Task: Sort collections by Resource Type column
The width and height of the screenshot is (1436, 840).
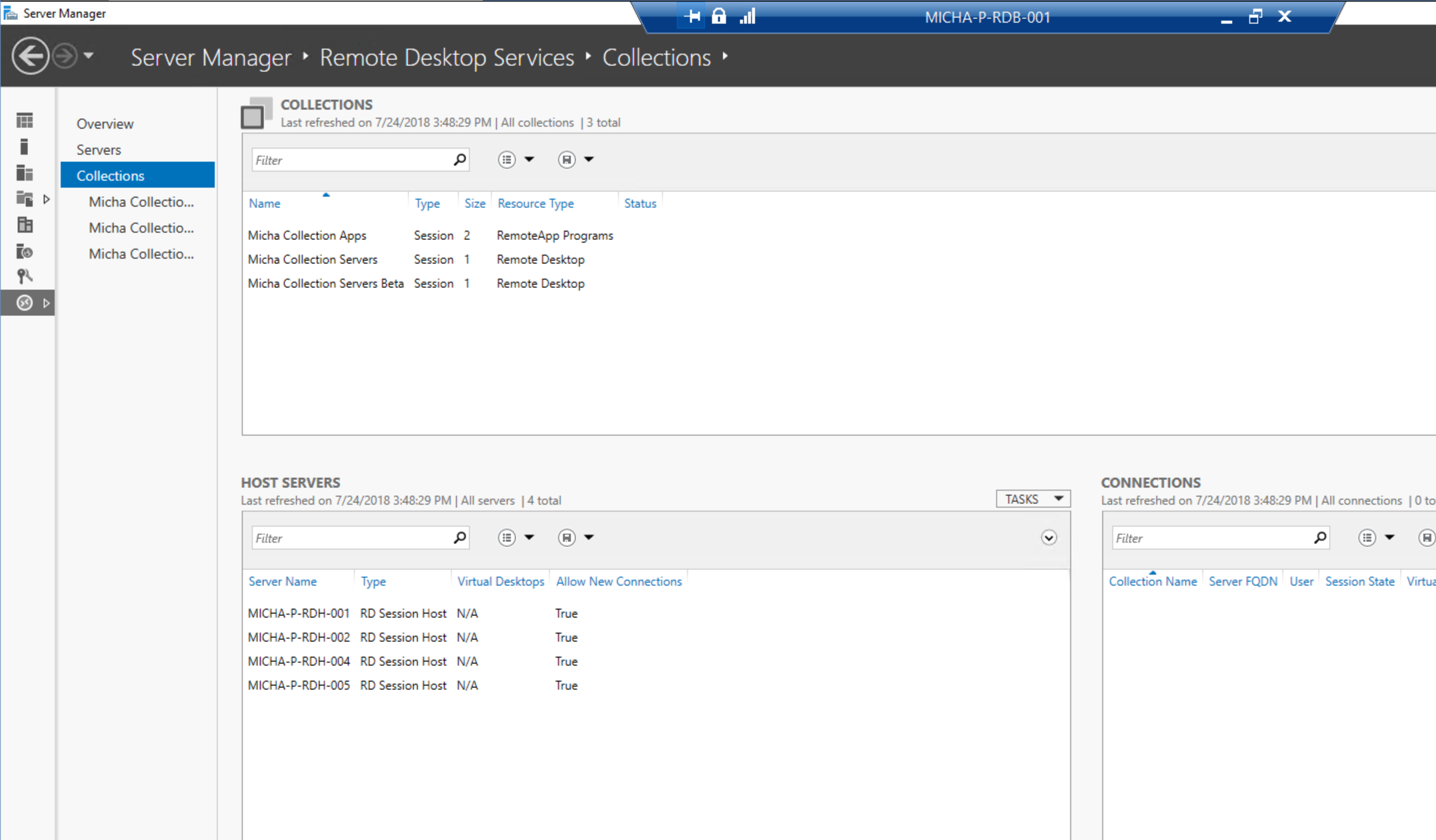Action: [536, 203]
